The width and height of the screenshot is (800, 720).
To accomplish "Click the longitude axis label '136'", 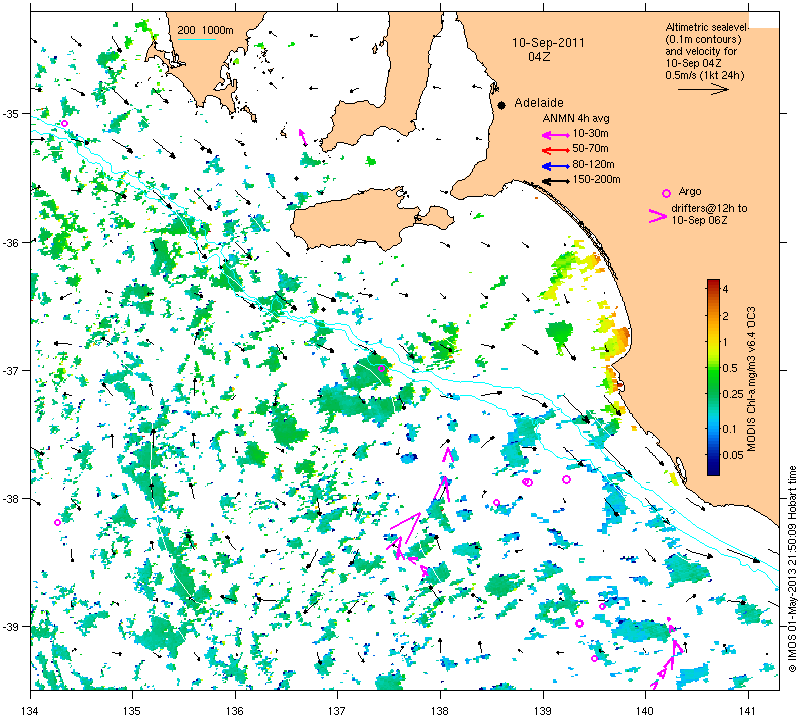I will (235, 710).
